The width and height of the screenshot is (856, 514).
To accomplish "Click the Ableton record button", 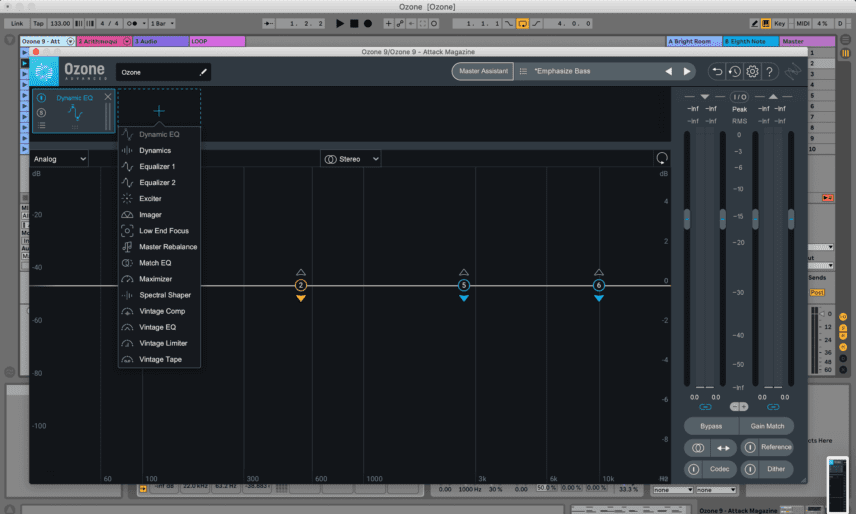I will tap(368, 23).
